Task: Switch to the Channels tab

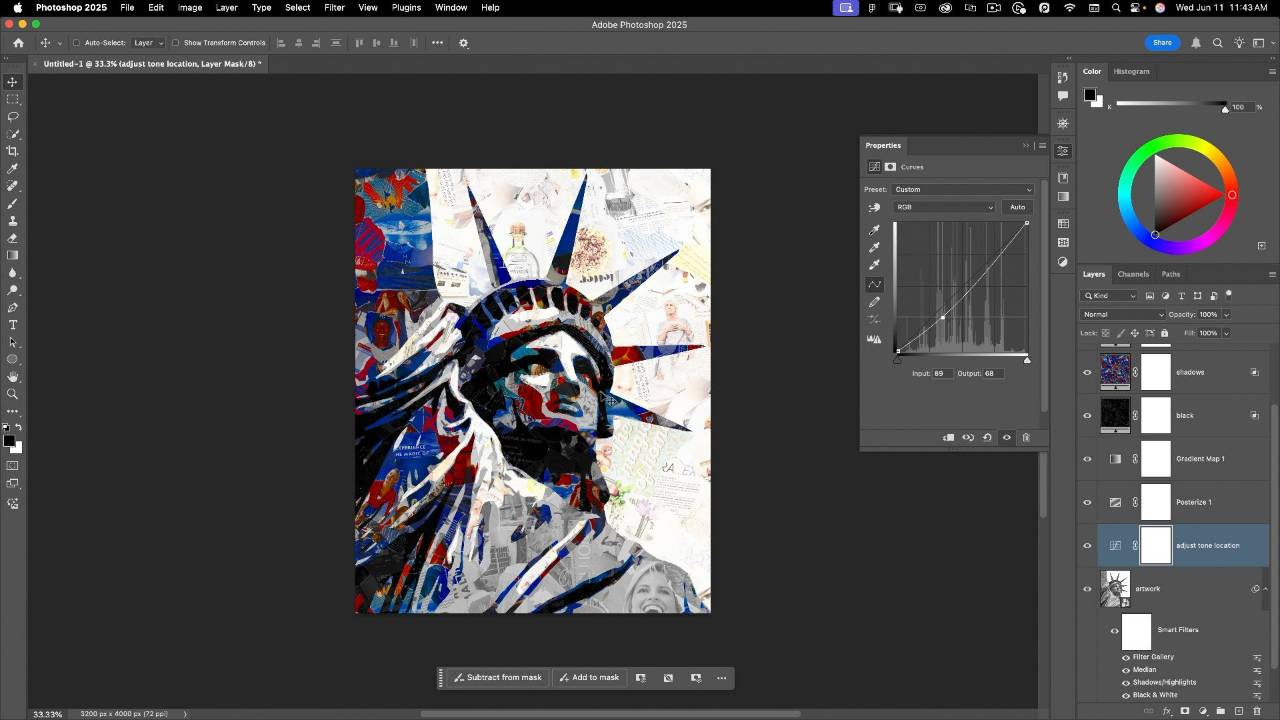Action: coord(1133,274)
